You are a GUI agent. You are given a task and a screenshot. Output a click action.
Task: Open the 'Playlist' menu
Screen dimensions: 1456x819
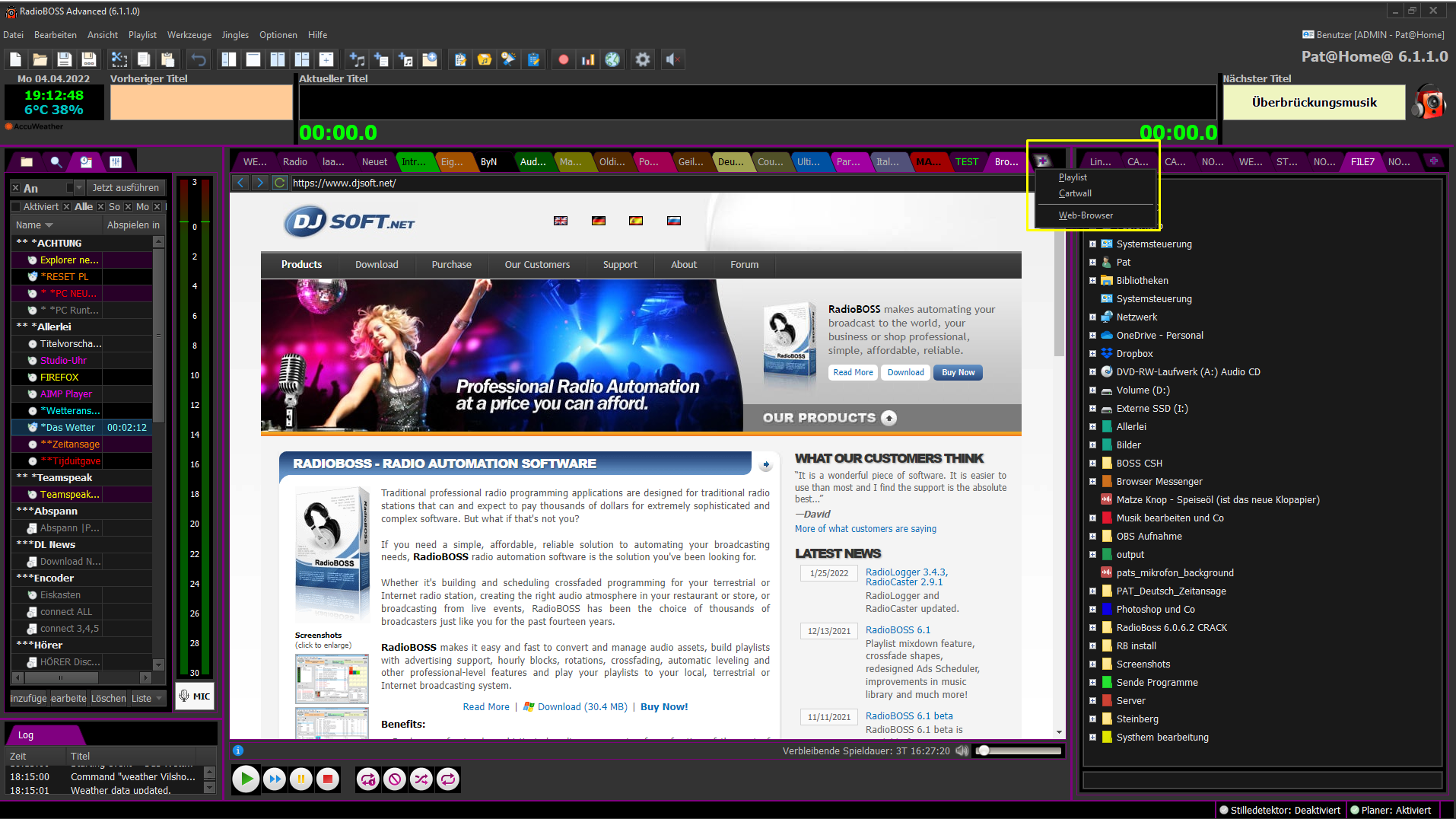(142, 35)
